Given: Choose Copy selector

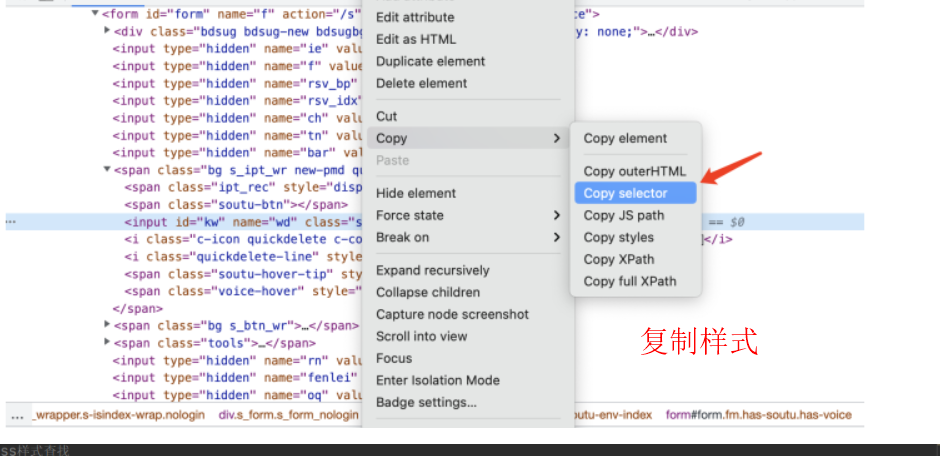Looking at the screenshot, I should (635, 193).
